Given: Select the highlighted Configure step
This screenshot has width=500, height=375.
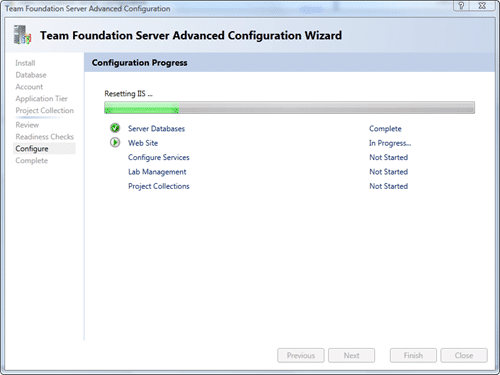Looking at the screenshot, I should pyautogui.click(x=44, y=149).
